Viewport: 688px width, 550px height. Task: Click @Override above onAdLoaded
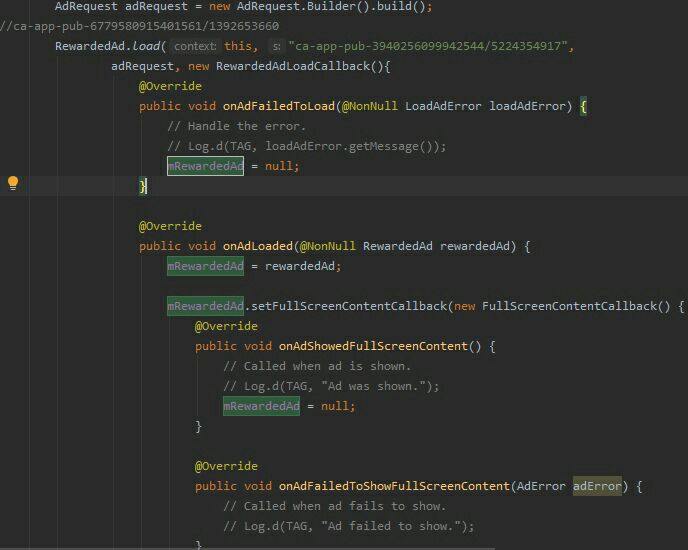pos(170,226)
